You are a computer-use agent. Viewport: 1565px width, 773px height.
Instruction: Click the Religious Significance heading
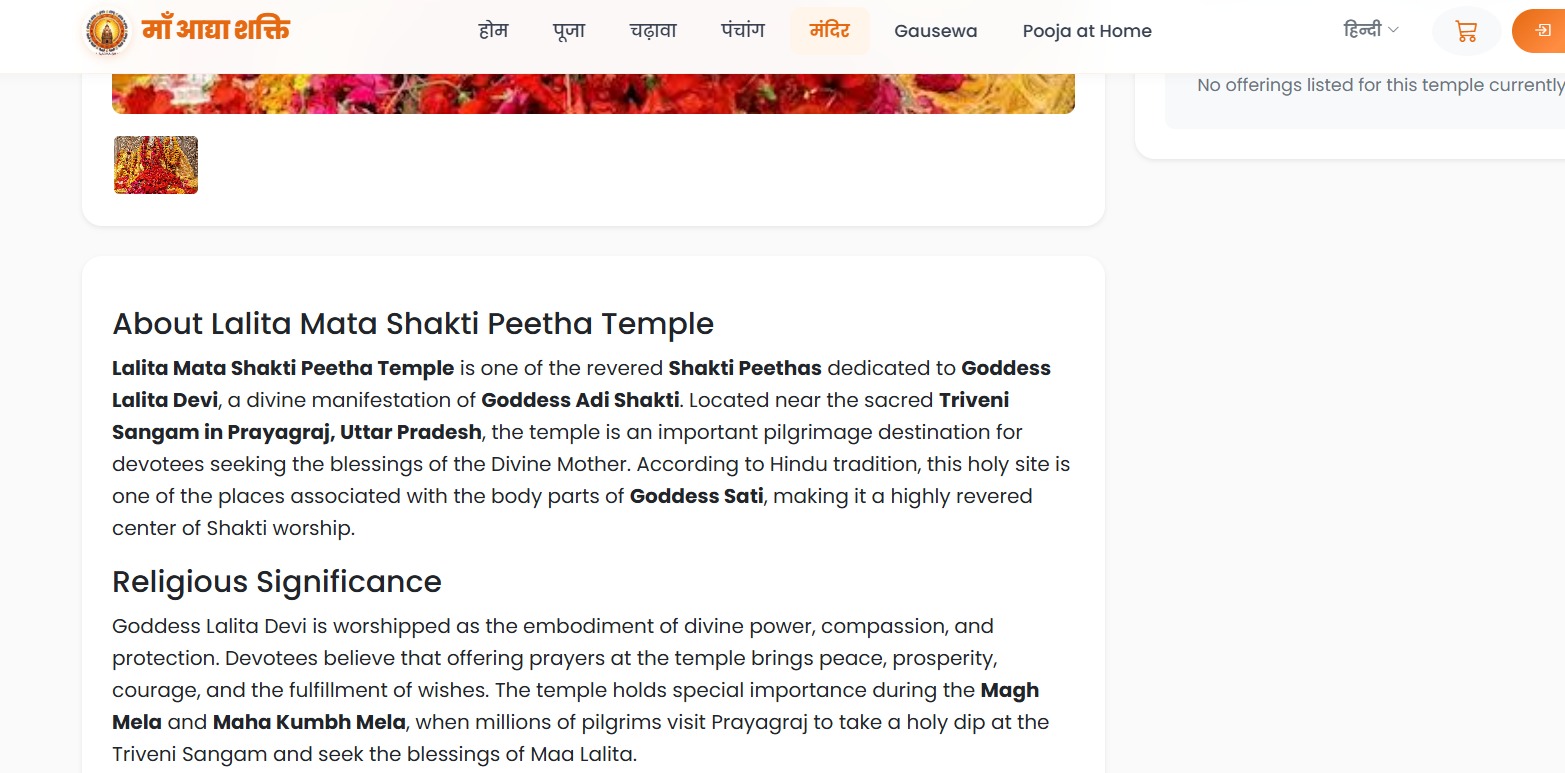[x=277, y=582]
